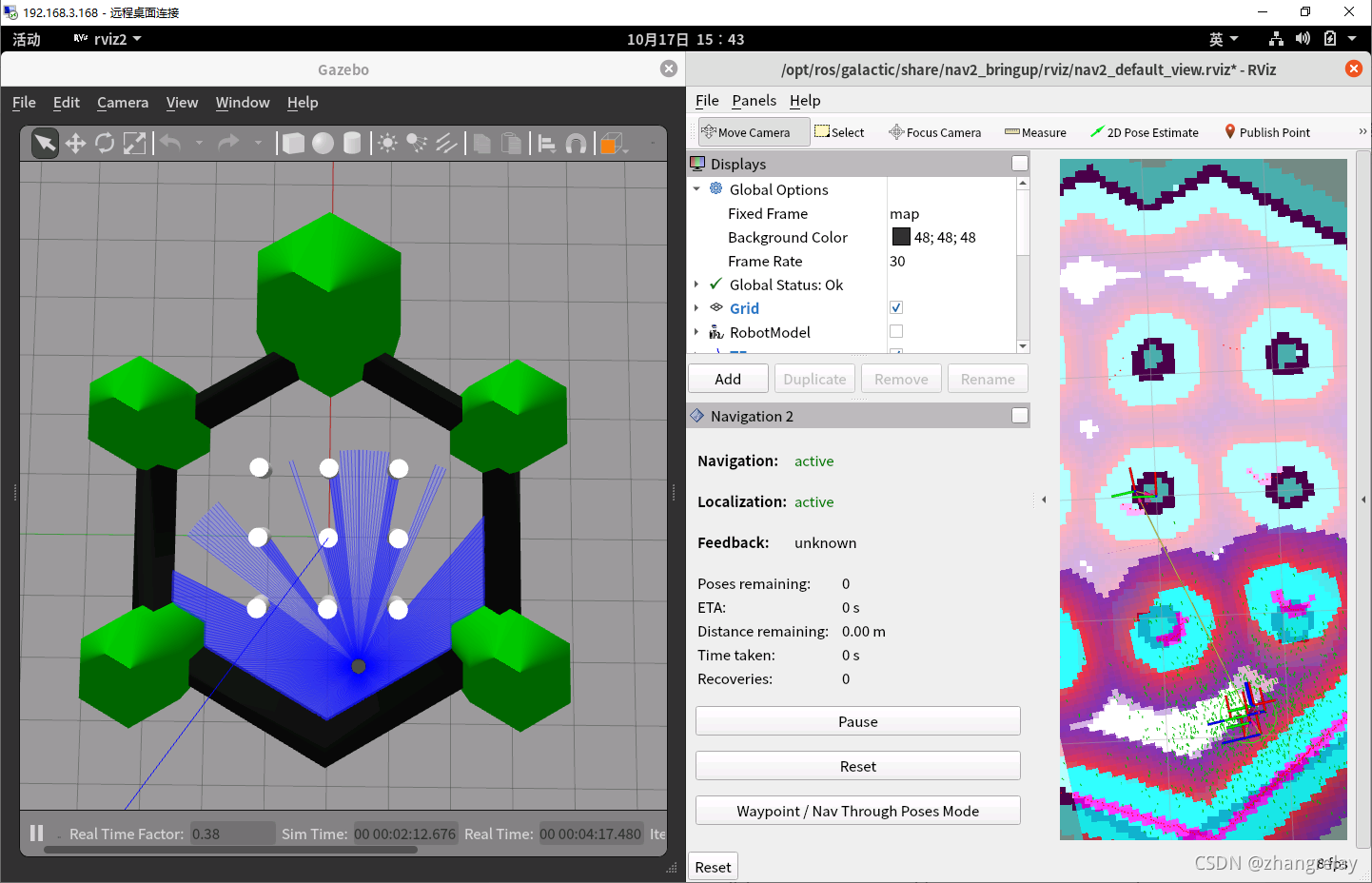Open RViz Panels menu
The width and height of the screenshot is (1372, 883).
[754, 101]
